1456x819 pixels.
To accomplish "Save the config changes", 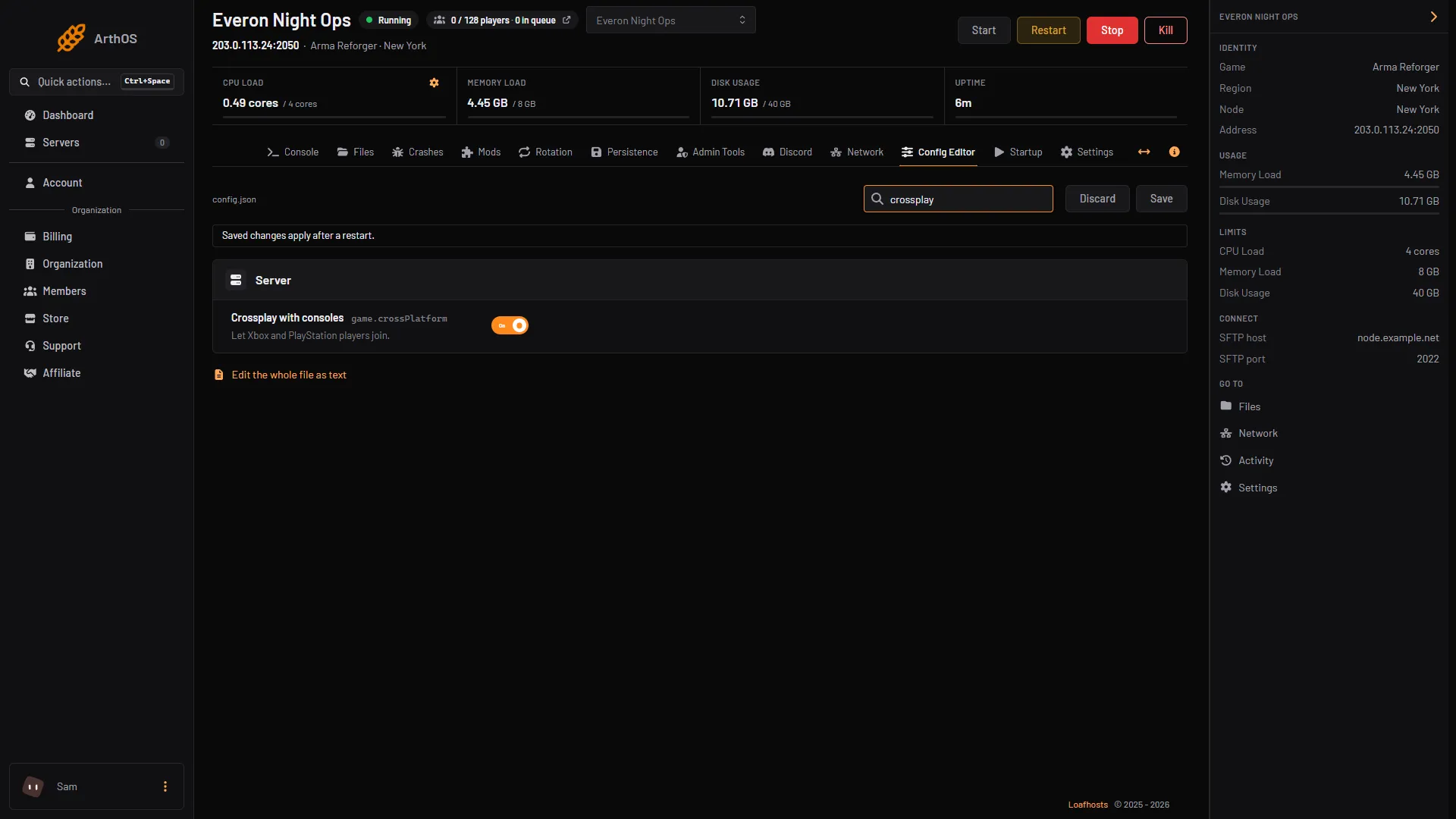I will [x=1161, y=199].
